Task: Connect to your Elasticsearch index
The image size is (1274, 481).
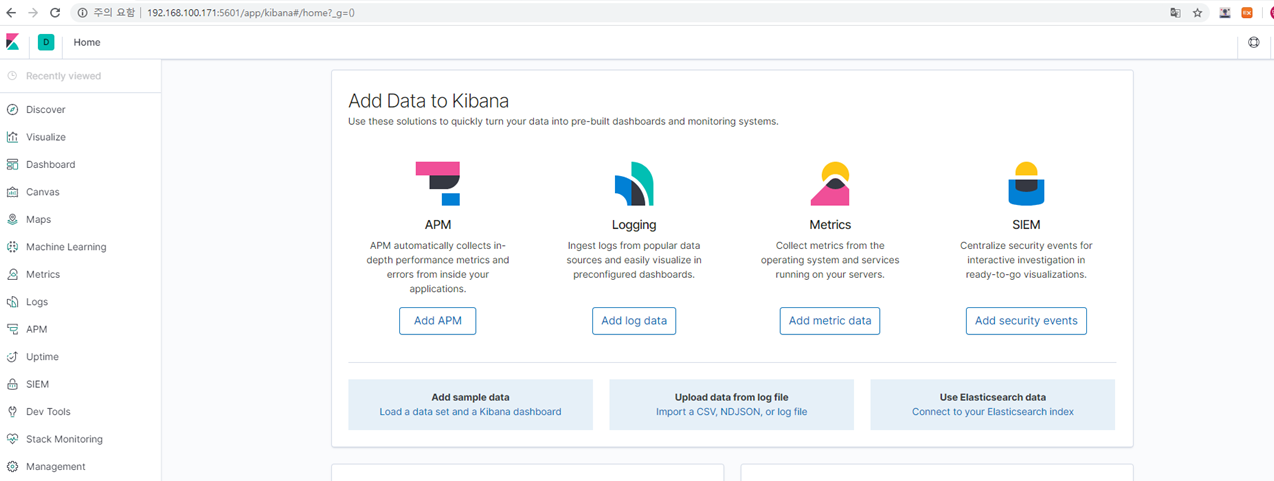Action: tap(993, 412)
